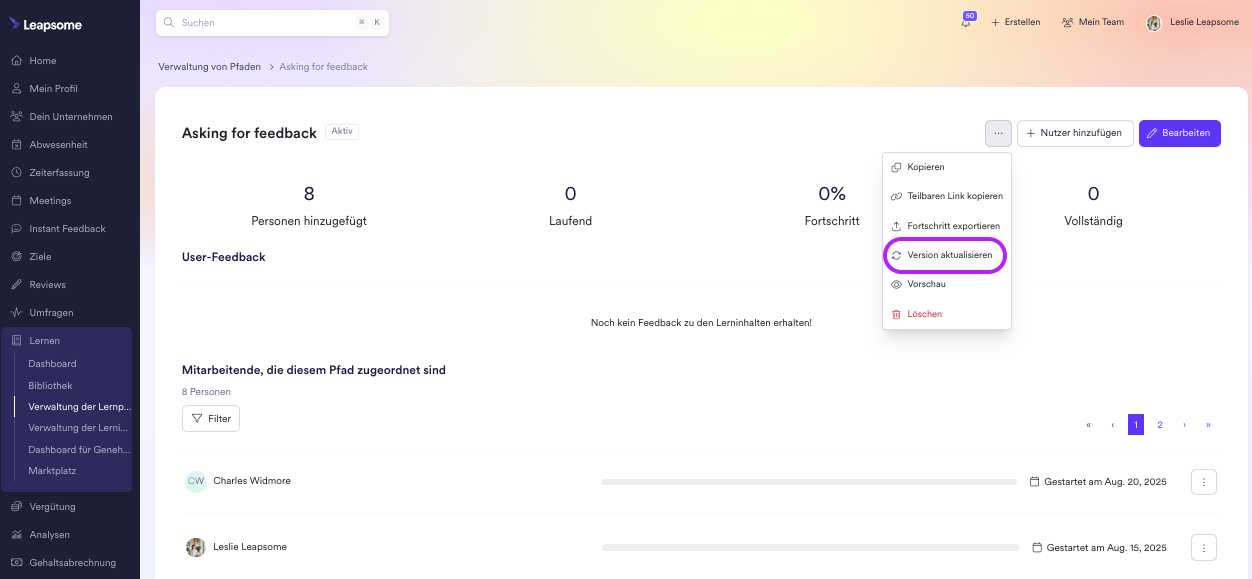Click the notification bell icon
This screenshot has width=1252, height=579.
point(967,22)
